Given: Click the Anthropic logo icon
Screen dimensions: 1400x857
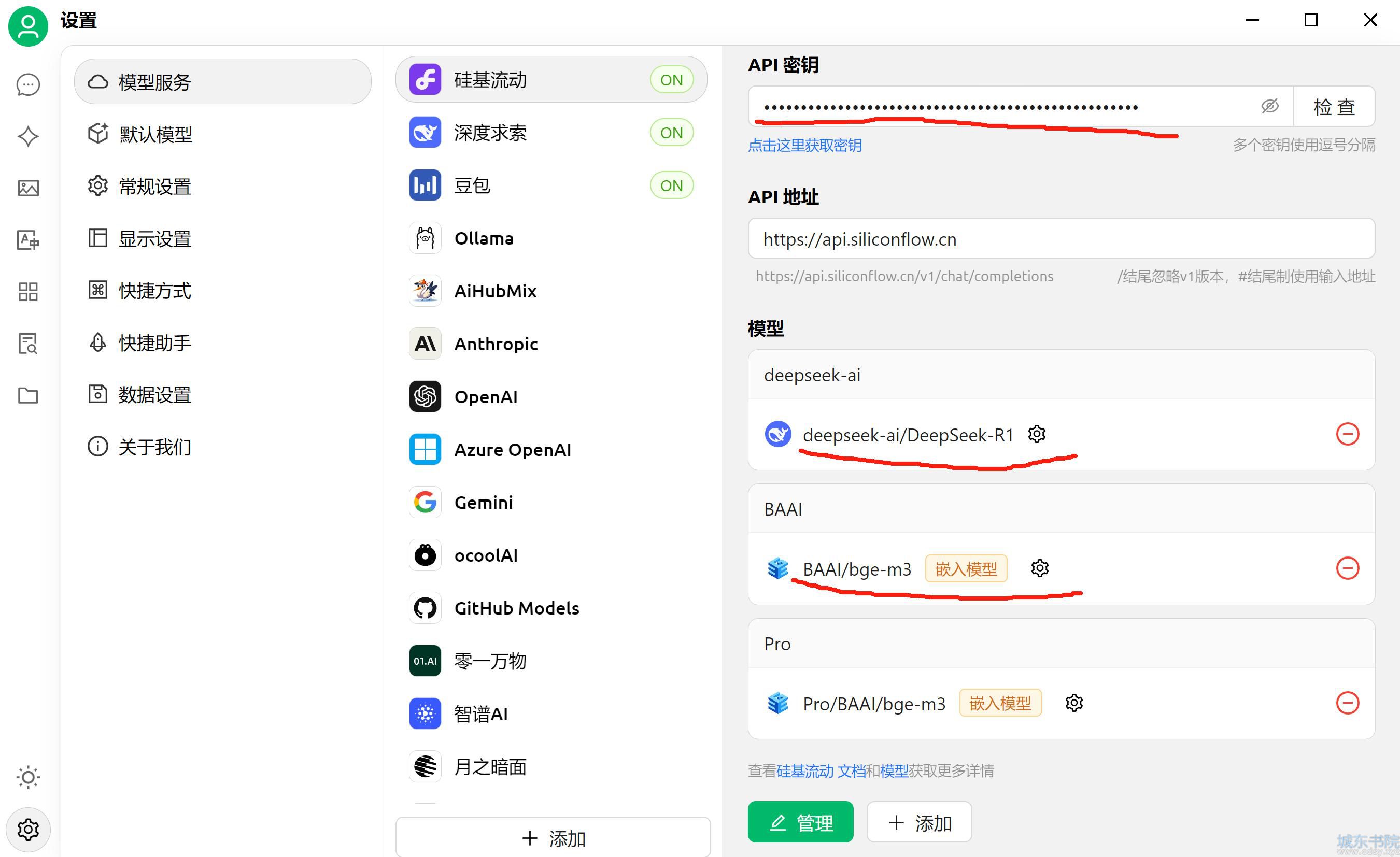Looking at the screenshot, I should 425,344.
